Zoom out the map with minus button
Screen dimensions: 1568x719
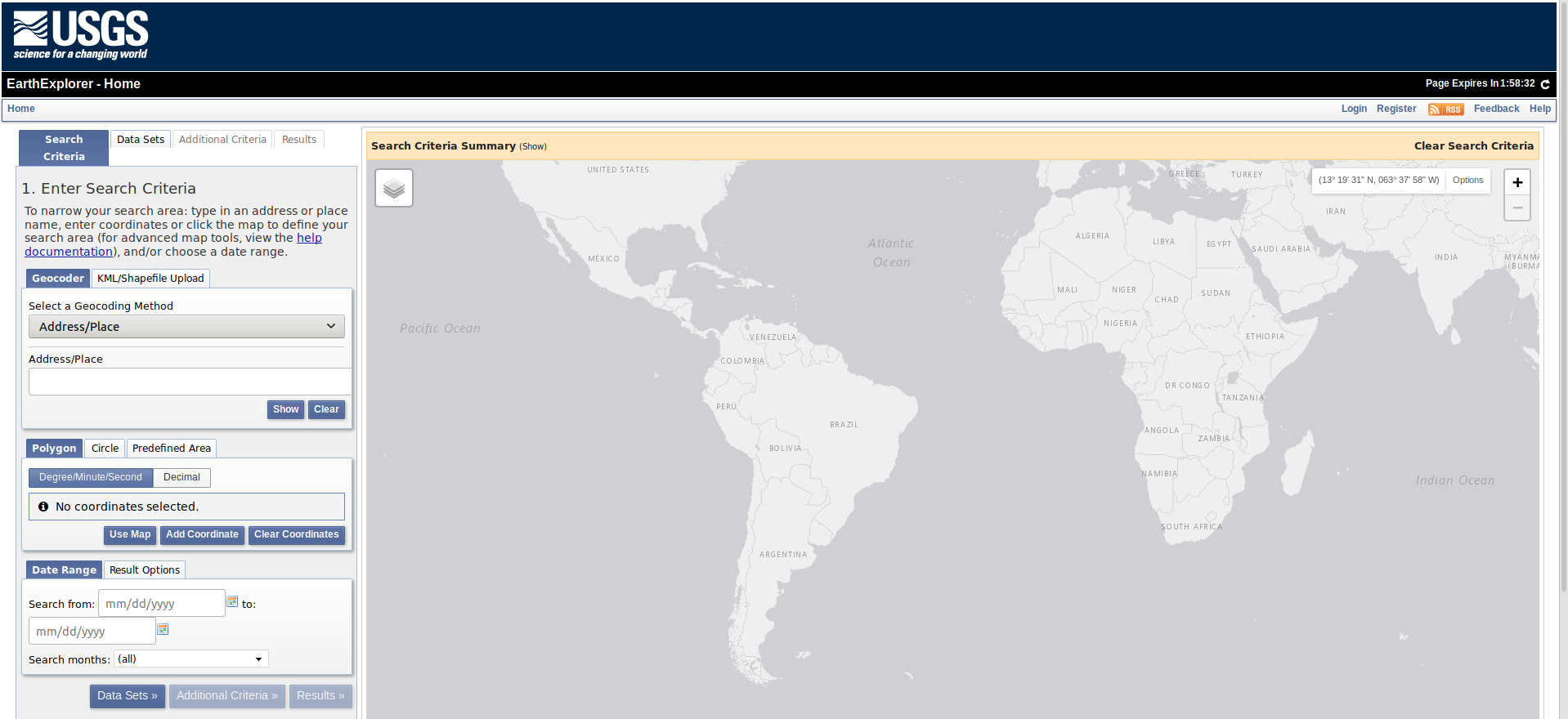[x=1516, y=208]
